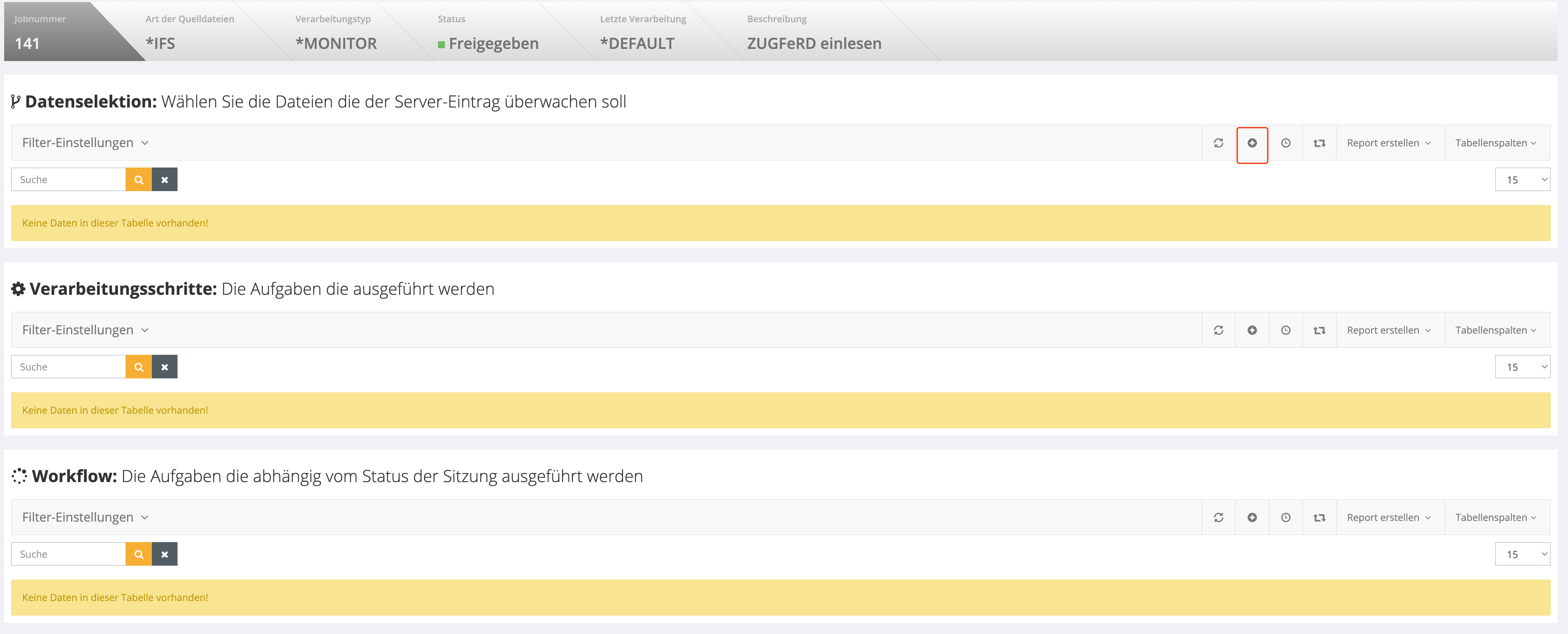The height and width of the screenshot is (634, 1568).
Task: Click the retweet arrows icon in Verarbeitungsschritte toolbar
Action: pos(1318,330)
